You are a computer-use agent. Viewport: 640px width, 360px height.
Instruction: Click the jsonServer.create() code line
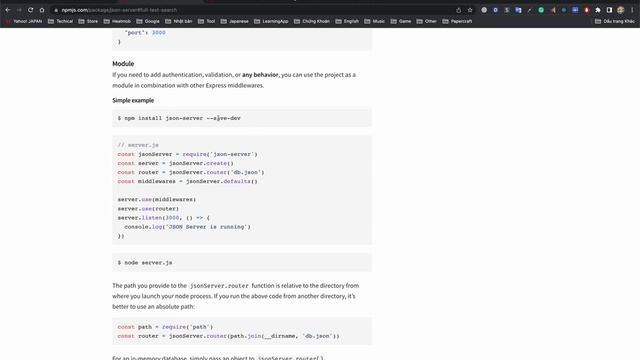(176, 163)
